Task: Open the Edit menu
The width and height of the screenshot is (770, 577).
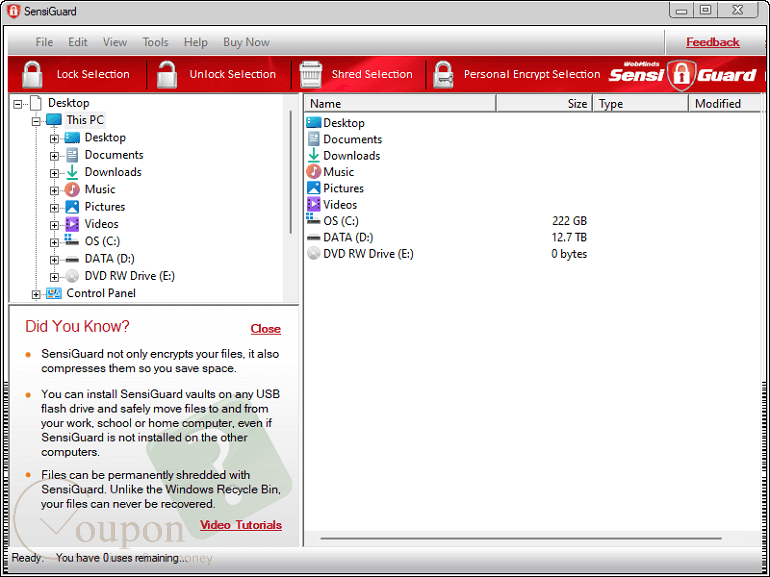Action: pos(78,42)
